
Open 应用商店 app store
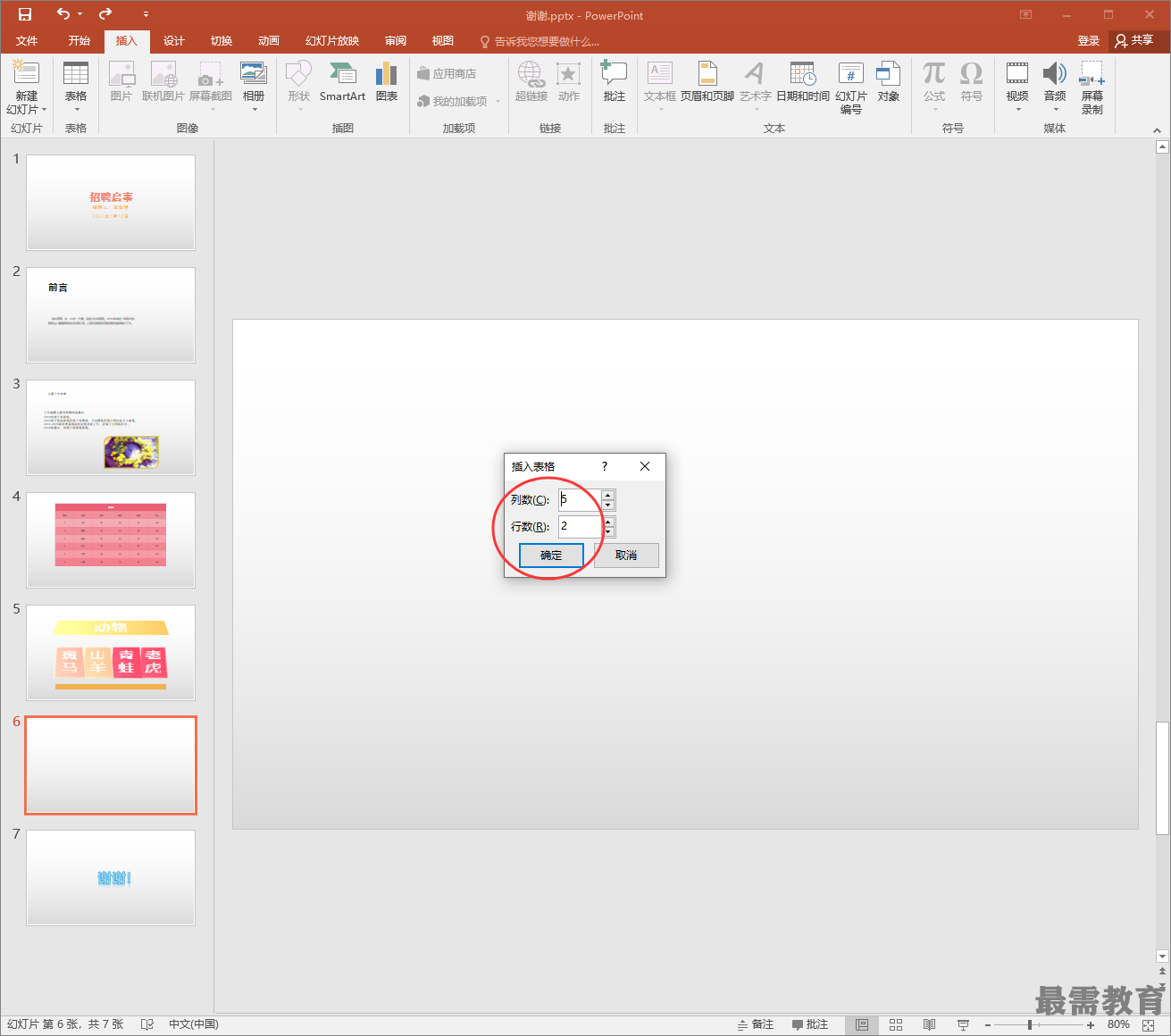(x=447, y=73)
